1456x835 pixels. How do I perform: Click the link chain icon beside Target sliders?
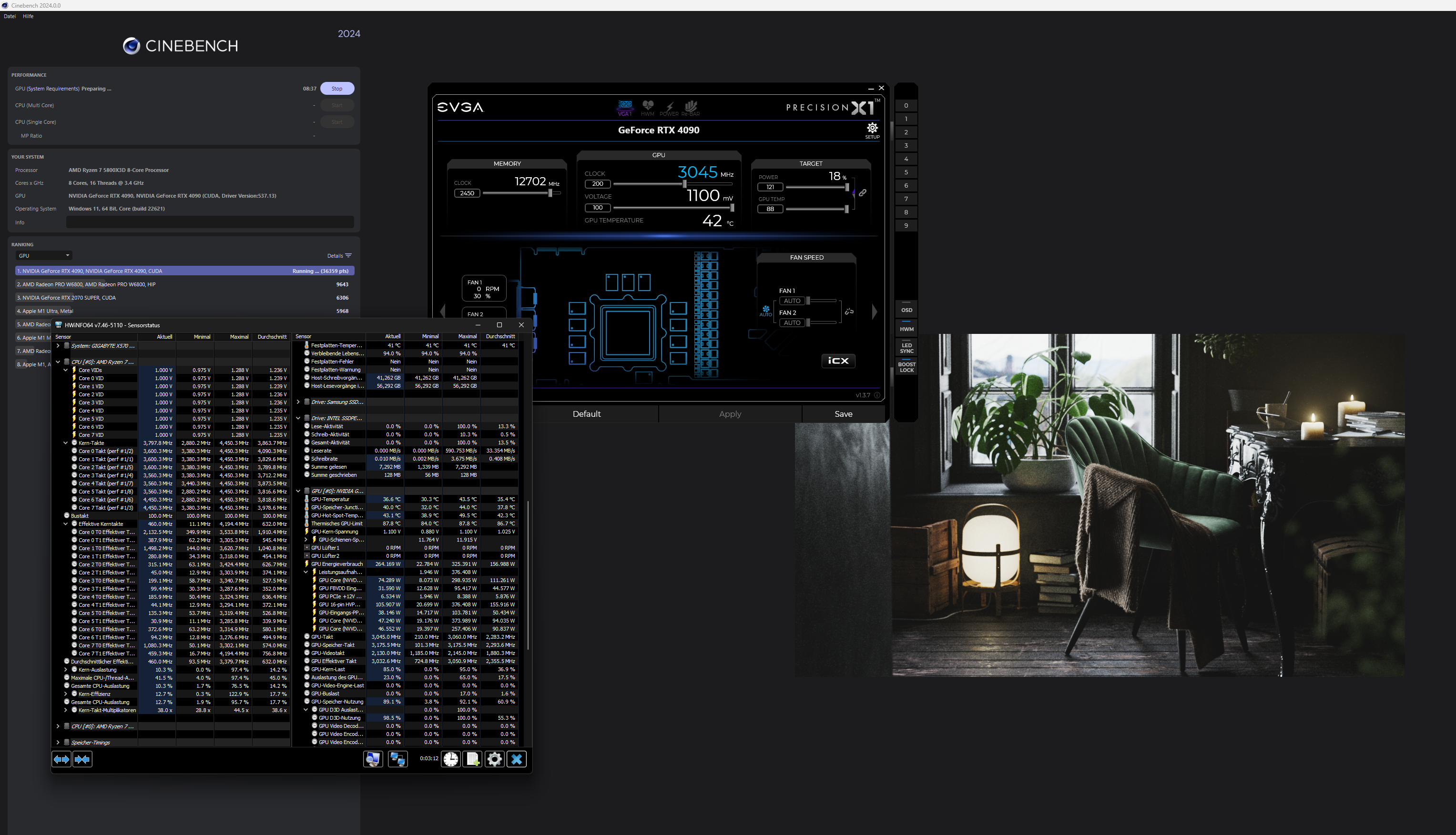point(862,193)
